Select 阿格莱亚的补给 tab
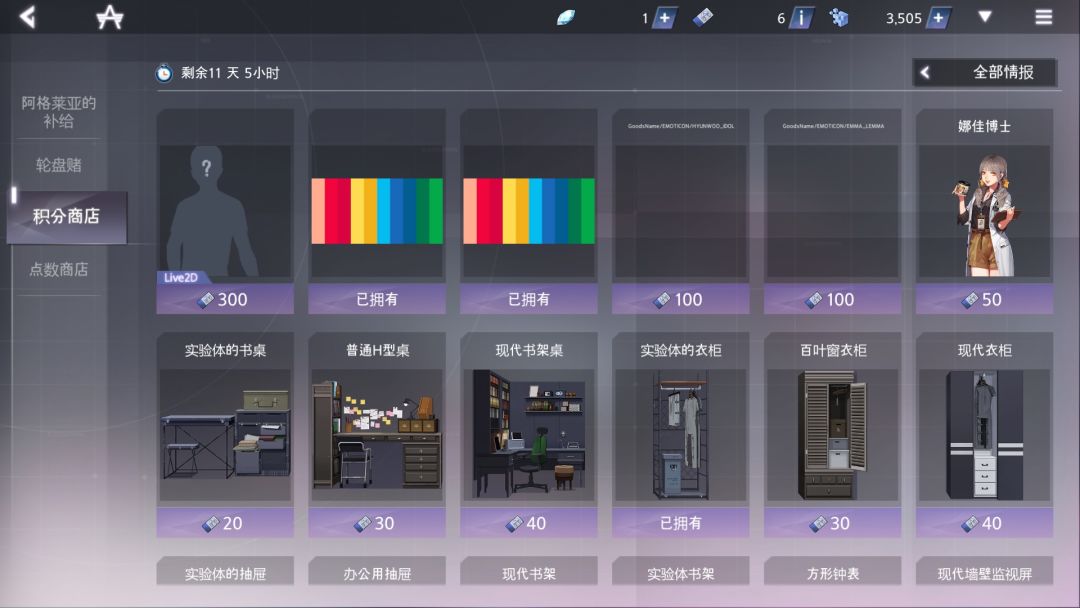The width and height of the screenshot is (1080, 608). [x=59, y=112]
